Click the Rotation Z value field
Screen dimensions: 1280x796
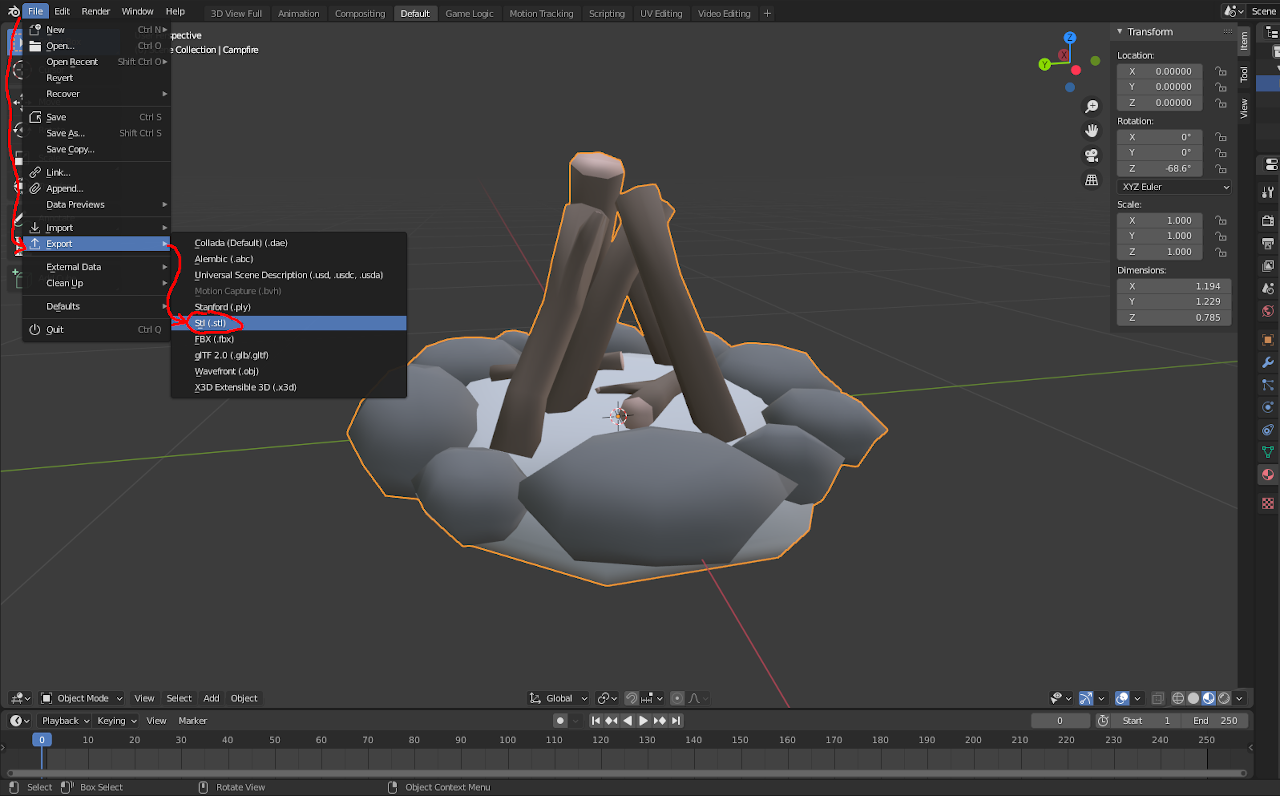1160,169
